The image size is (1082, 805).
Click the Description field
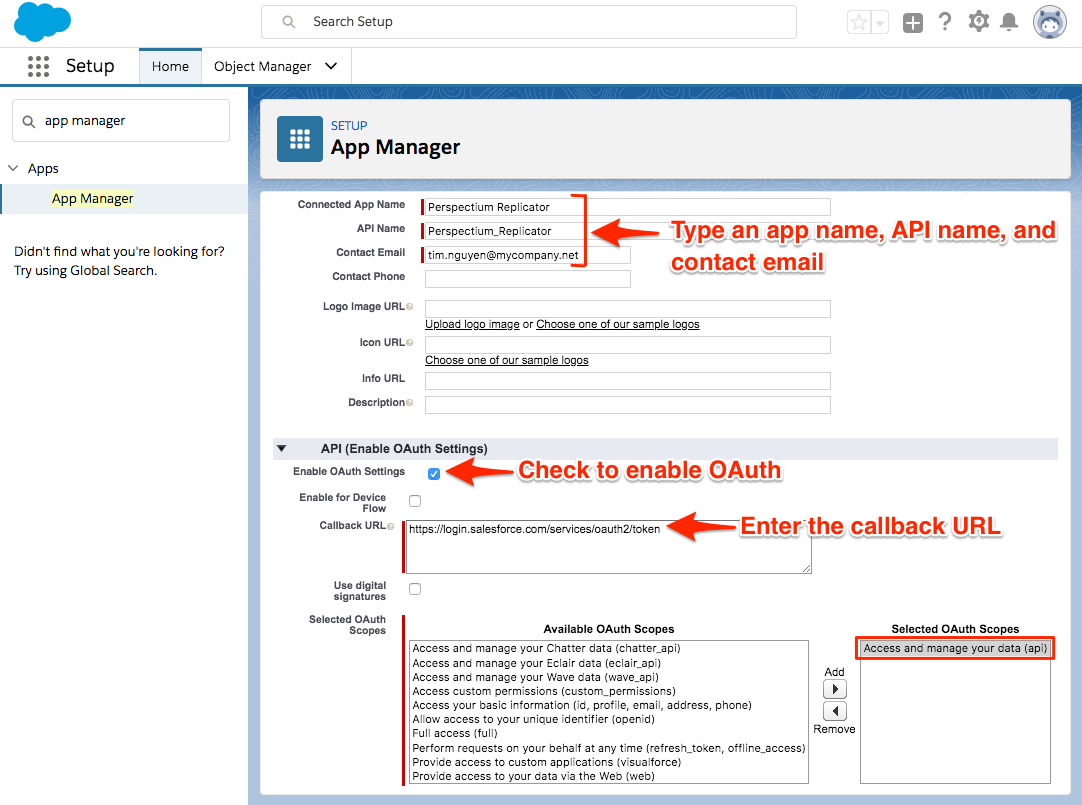point(627,405)
